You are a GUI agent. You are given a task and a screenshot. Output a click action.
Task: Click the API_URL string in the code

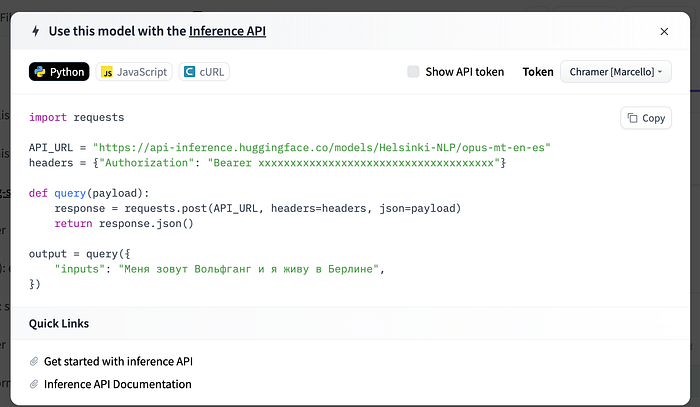[x=321, y=148]
